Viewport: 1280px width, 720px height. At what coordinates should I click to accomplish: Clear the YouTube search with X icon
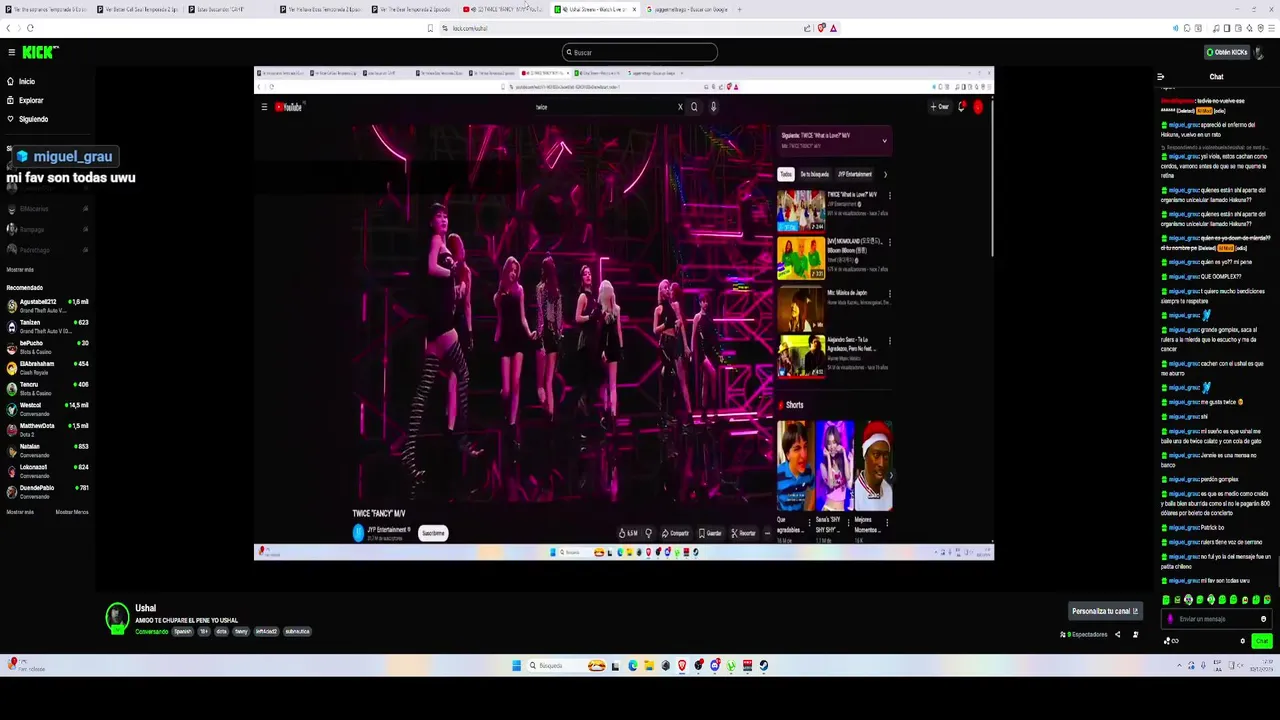(x=680, y=107)
